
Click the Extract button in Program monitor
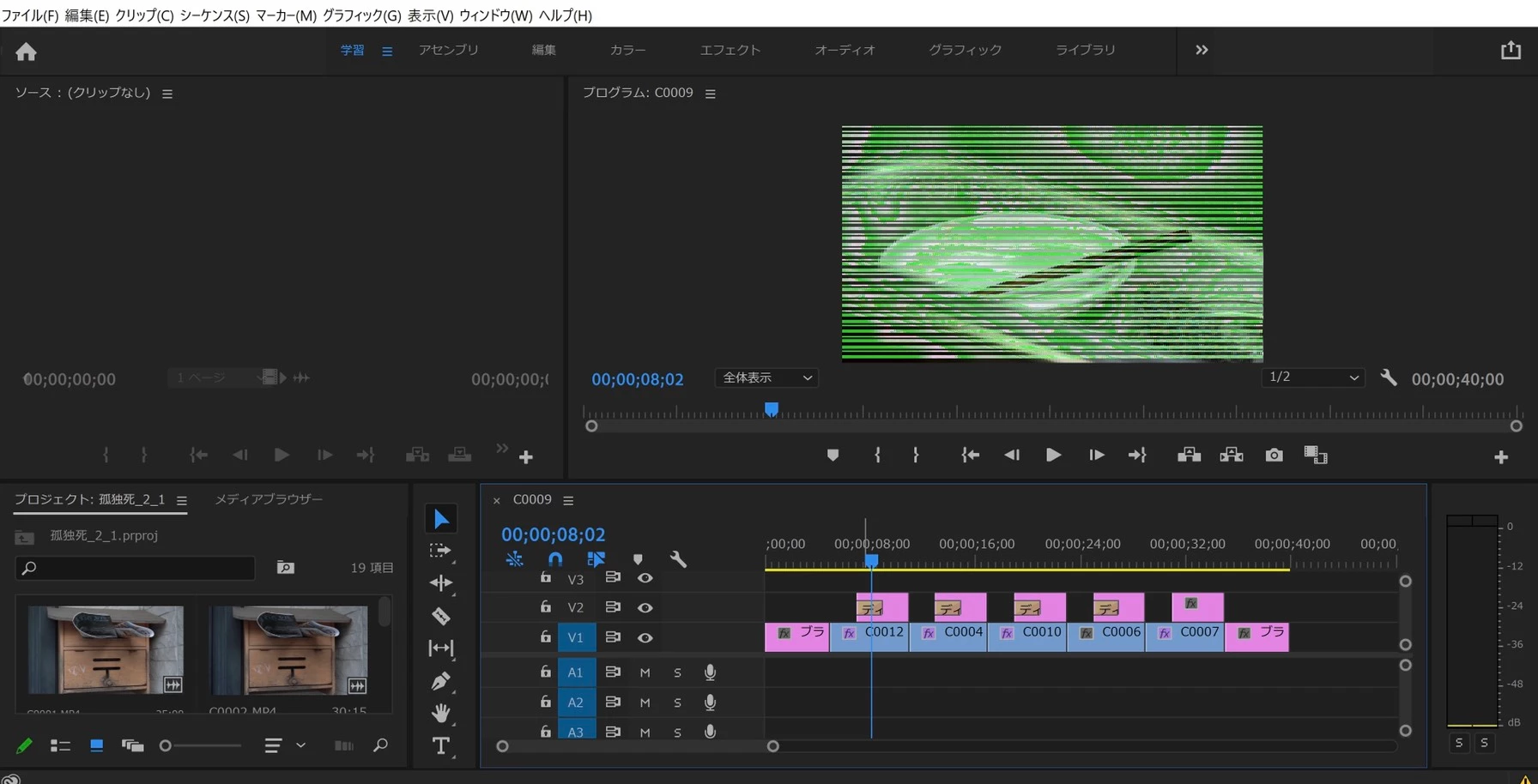(1232, 455)
